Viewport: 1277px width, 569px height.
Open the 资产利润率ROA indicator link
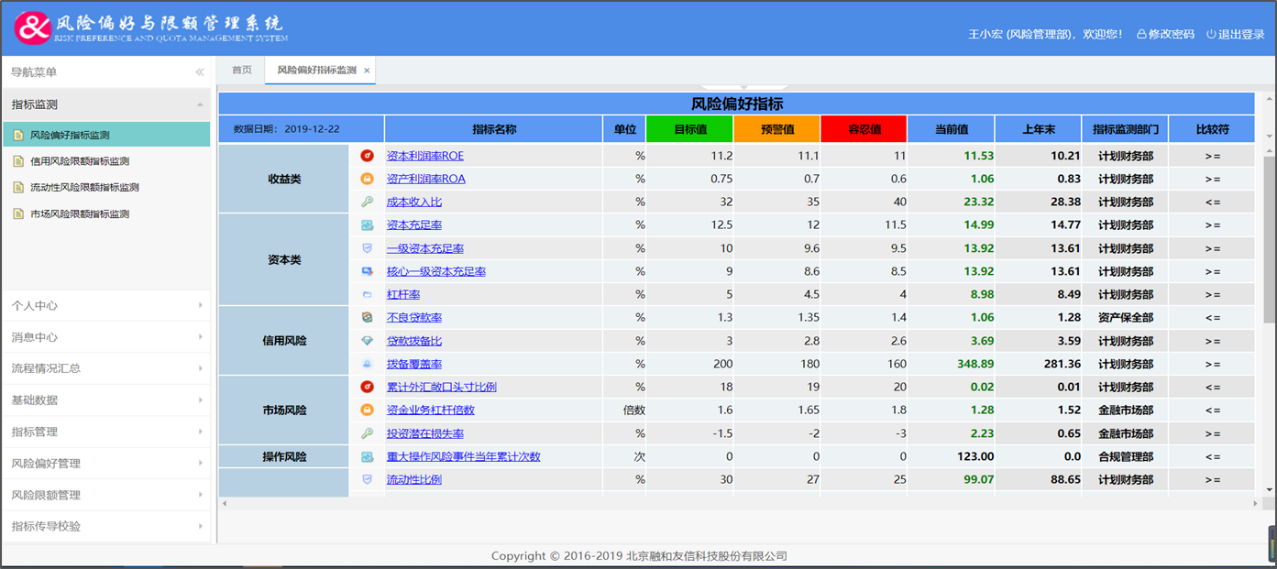(426, 179)
